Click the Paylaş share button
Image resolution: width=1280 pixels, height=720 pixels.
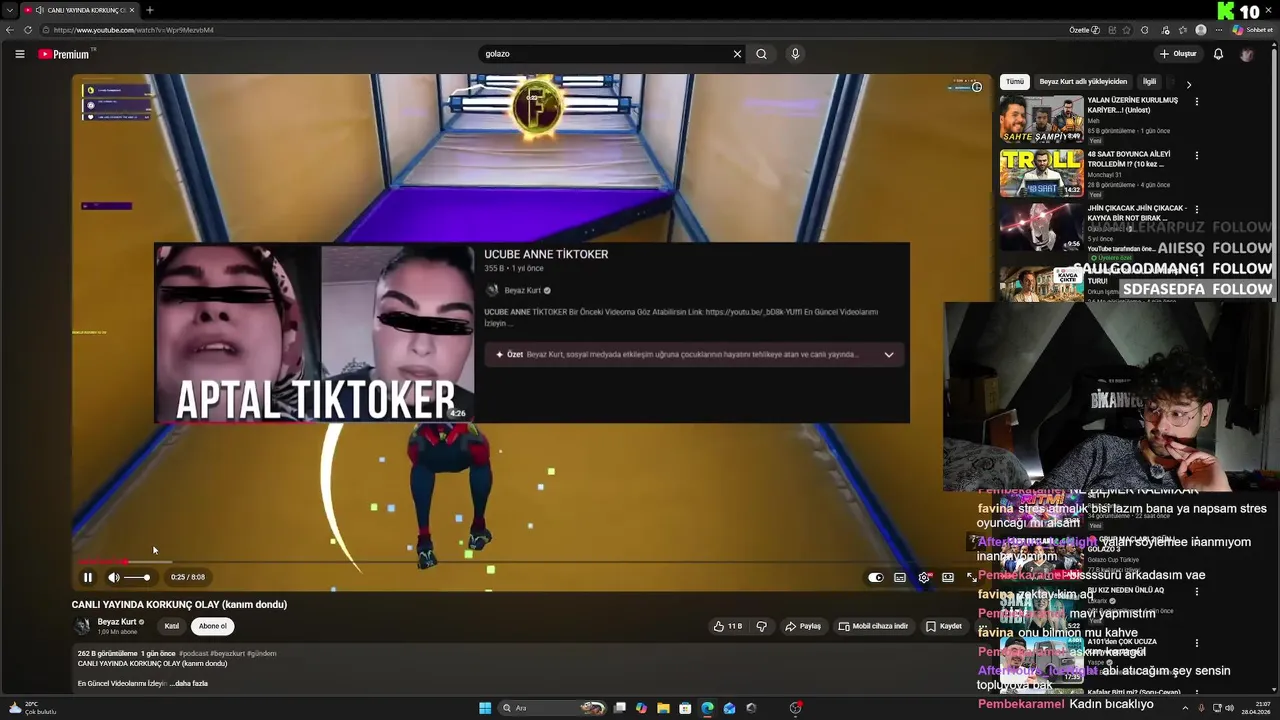coord(803,626)
